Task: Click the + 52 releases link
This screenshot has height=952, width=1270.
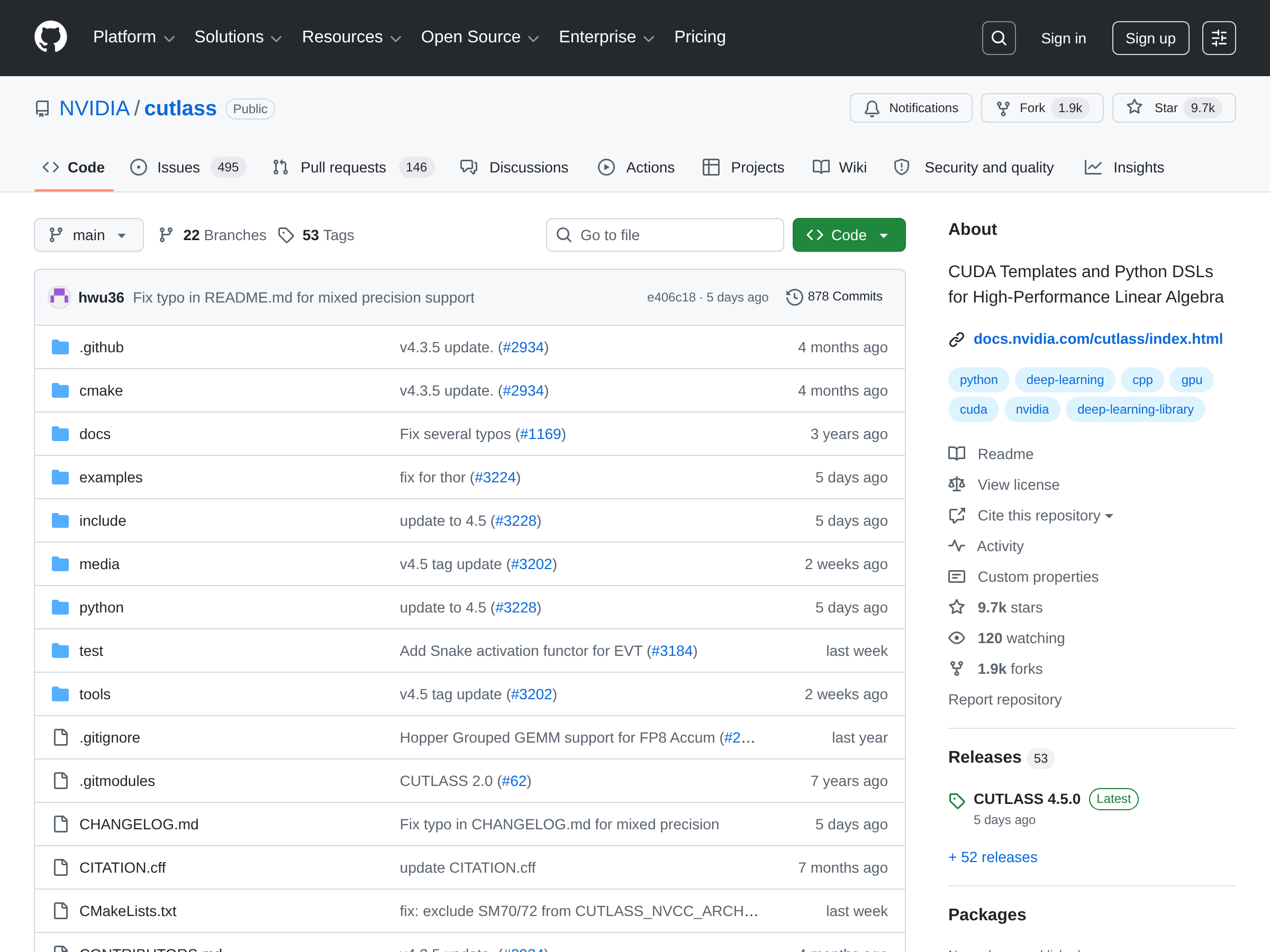Action: pos(993,857)
